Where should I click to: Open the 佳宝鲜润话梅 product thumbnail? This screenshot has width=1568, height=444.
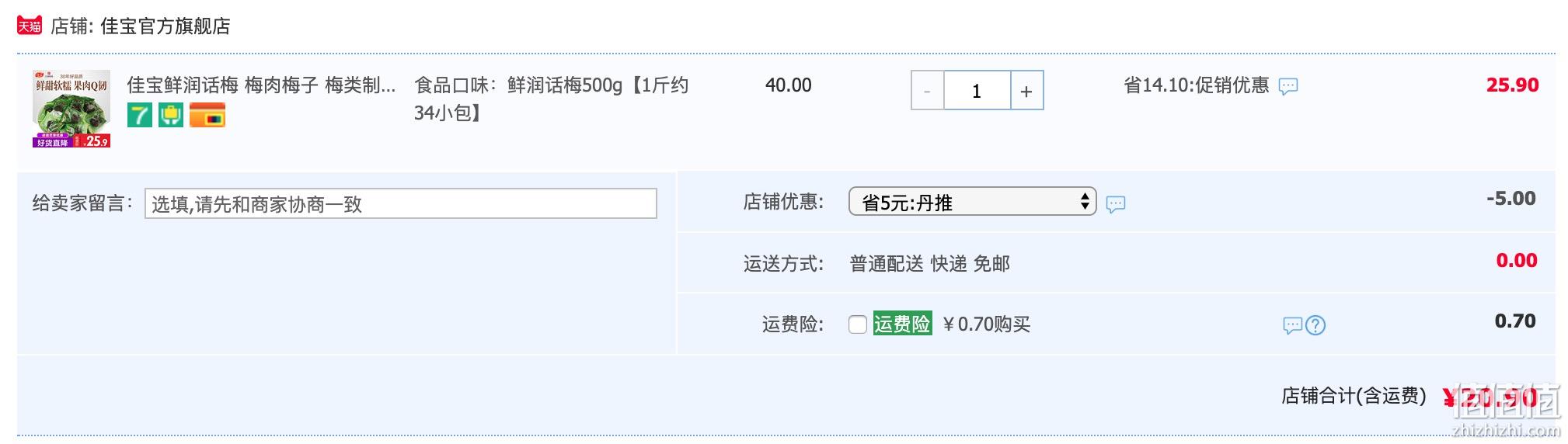pyautogui.click(x=71, y=109)
